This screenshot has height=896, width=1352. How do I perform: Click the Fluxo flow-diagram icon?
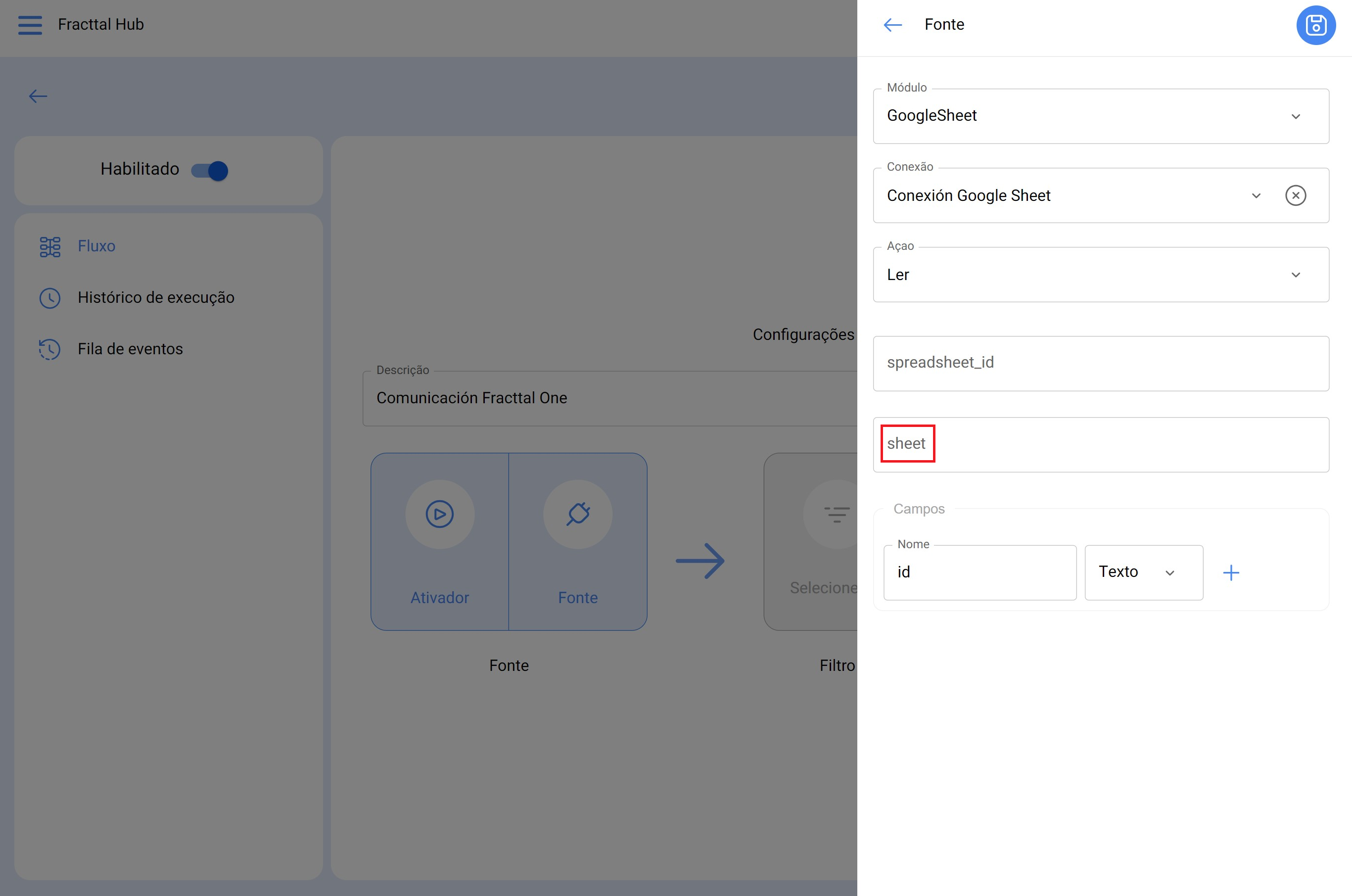click(x=49, y=246)
